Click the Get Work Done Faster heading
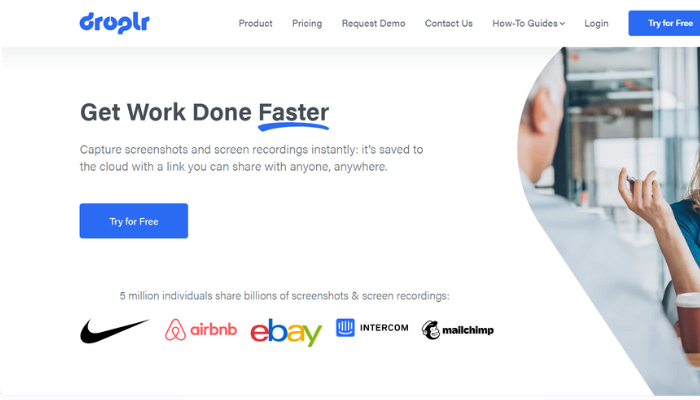The width and height of the screenshot is (700, 400). (x=204, y=112)
